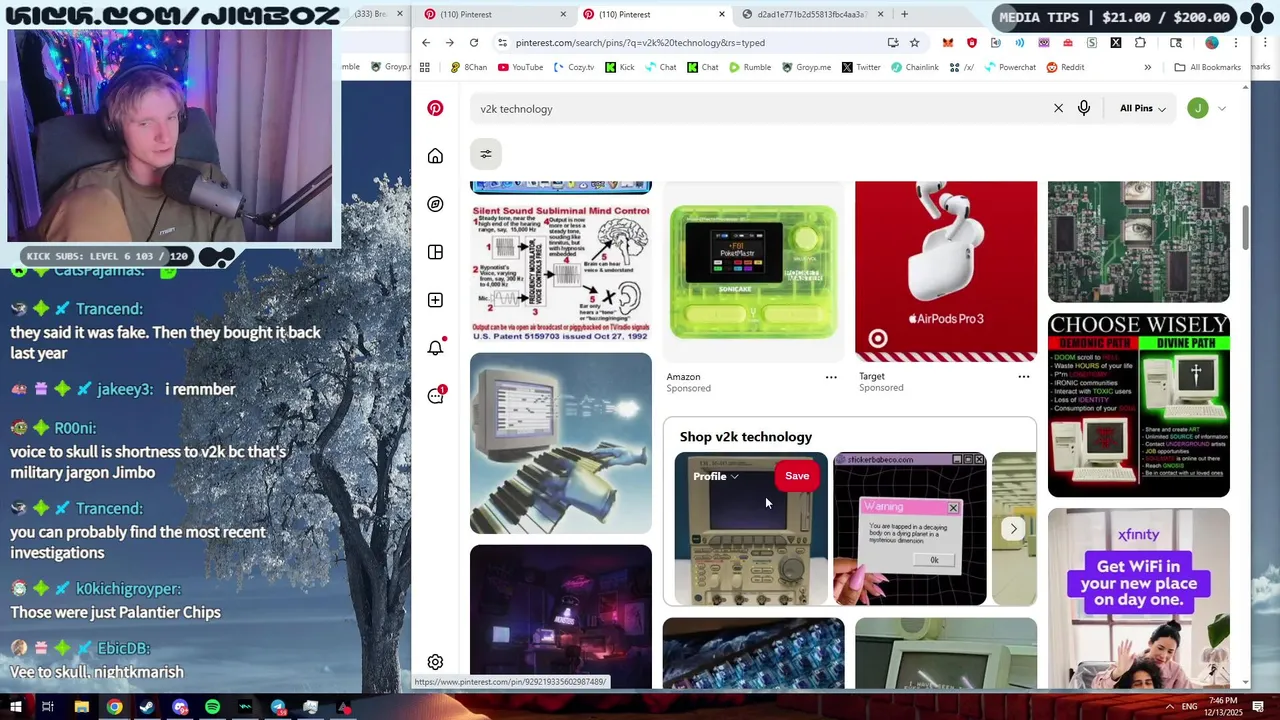Open the Xfinity WiFi ad pin

[x=1139, y=598]
